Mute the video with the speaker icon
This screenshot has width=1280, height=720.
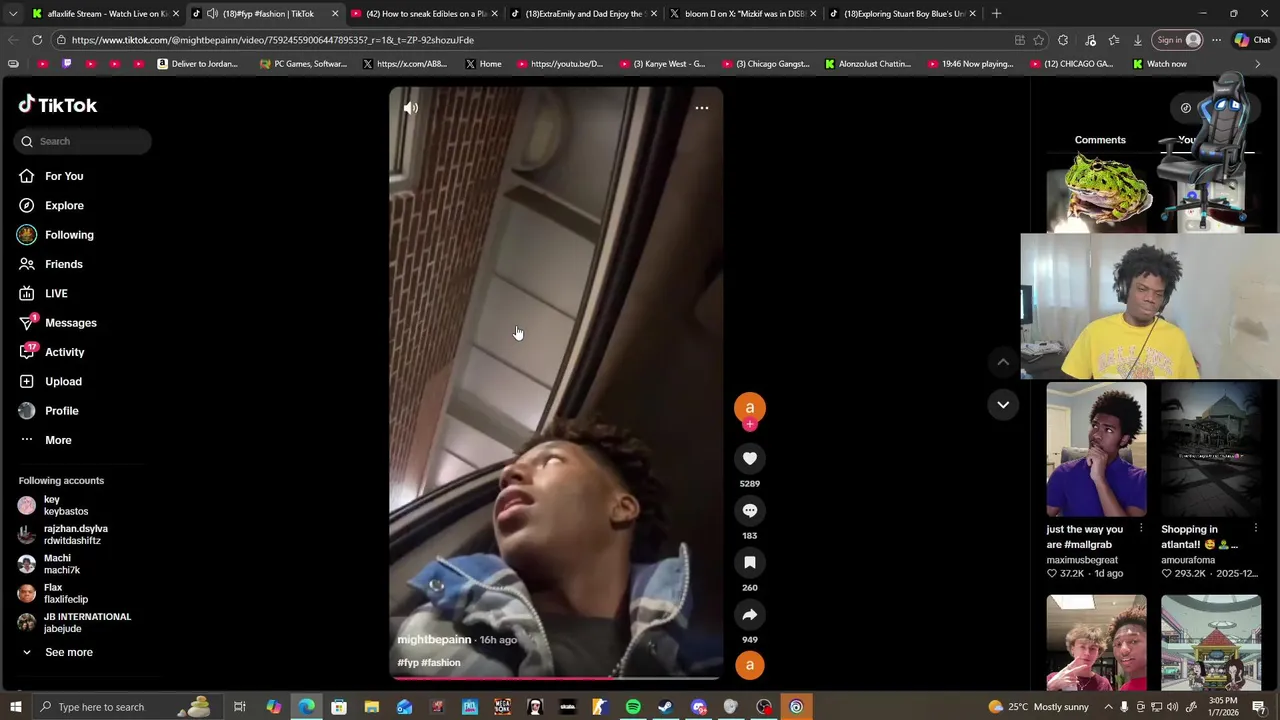[x=410, y=108]
